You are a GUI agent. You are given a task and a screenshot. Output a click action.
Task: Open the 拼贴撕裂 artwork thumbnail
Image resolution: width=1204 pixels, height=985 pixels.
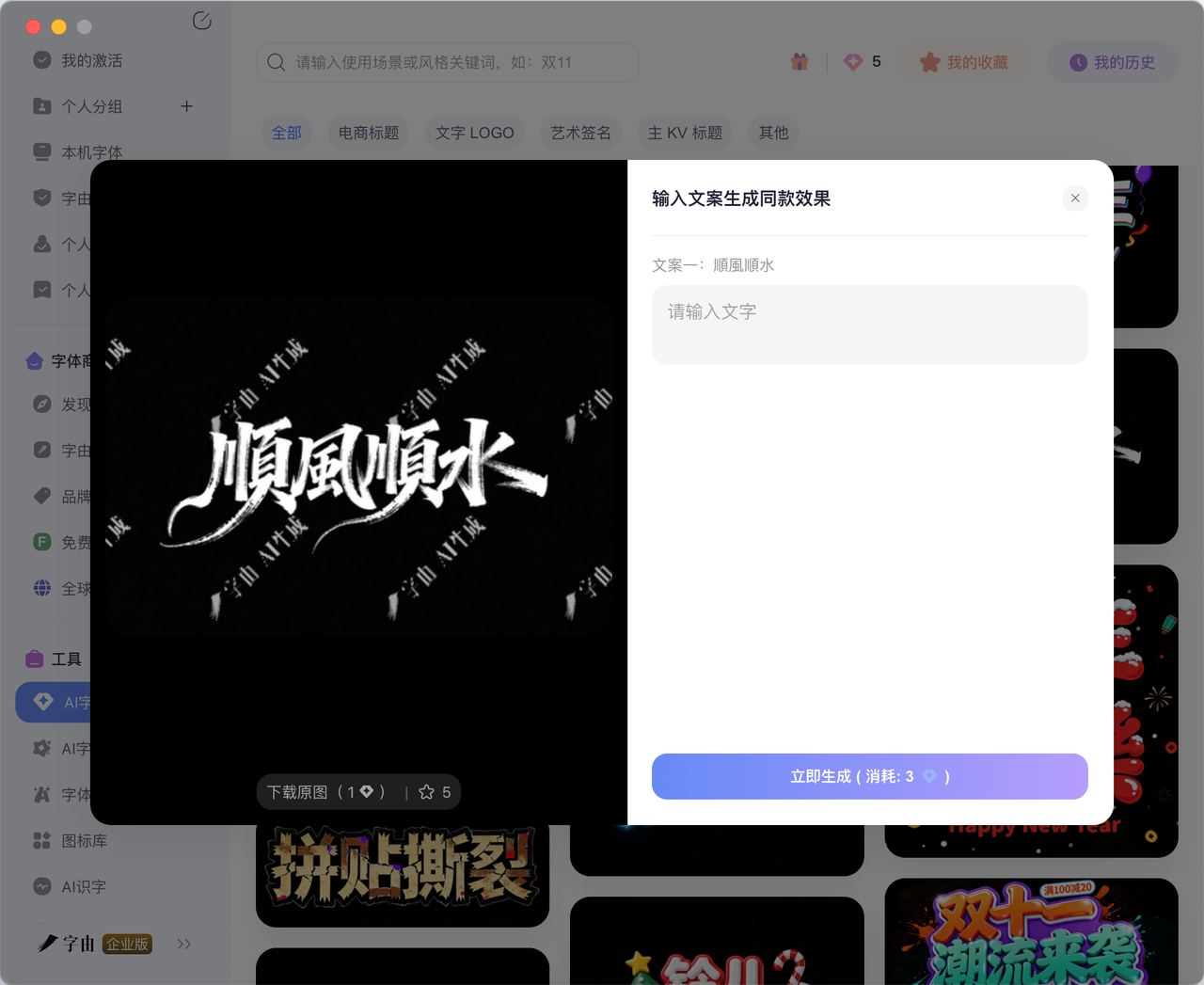click(403, 870)
